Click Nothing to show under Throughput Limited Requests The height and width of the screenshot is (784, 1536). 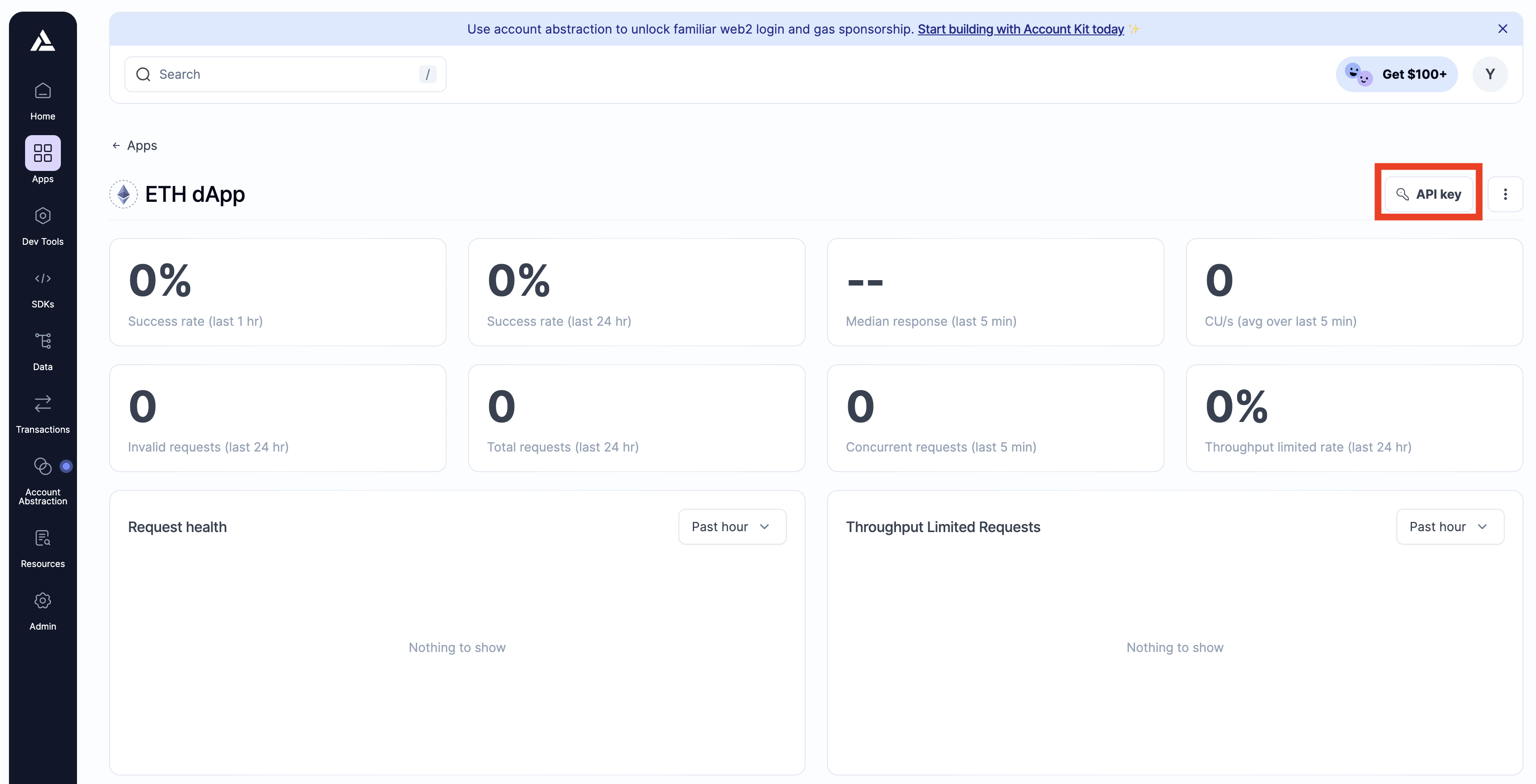tap(1175, 648)
